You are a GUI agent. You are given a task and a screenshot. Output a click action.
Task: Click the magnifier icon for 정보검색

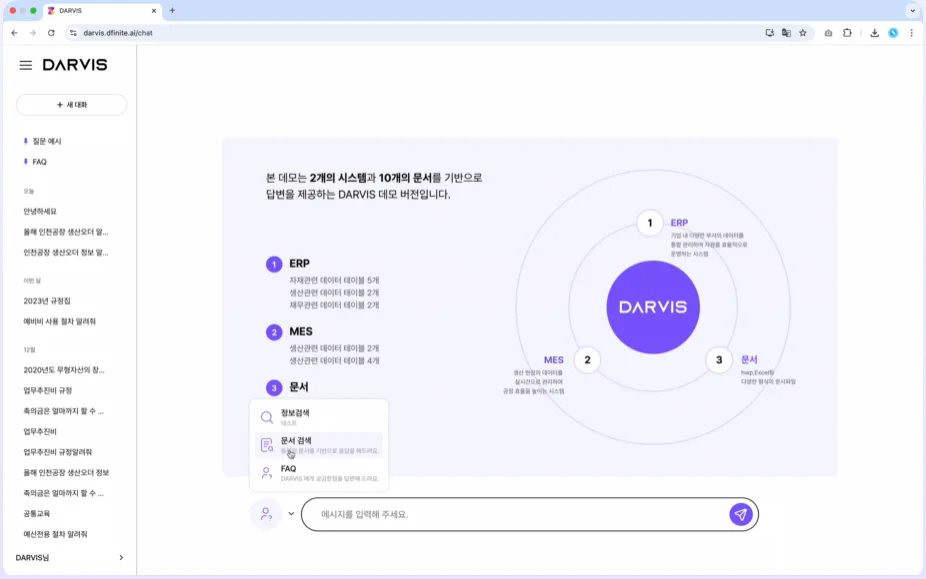[267, 417]
